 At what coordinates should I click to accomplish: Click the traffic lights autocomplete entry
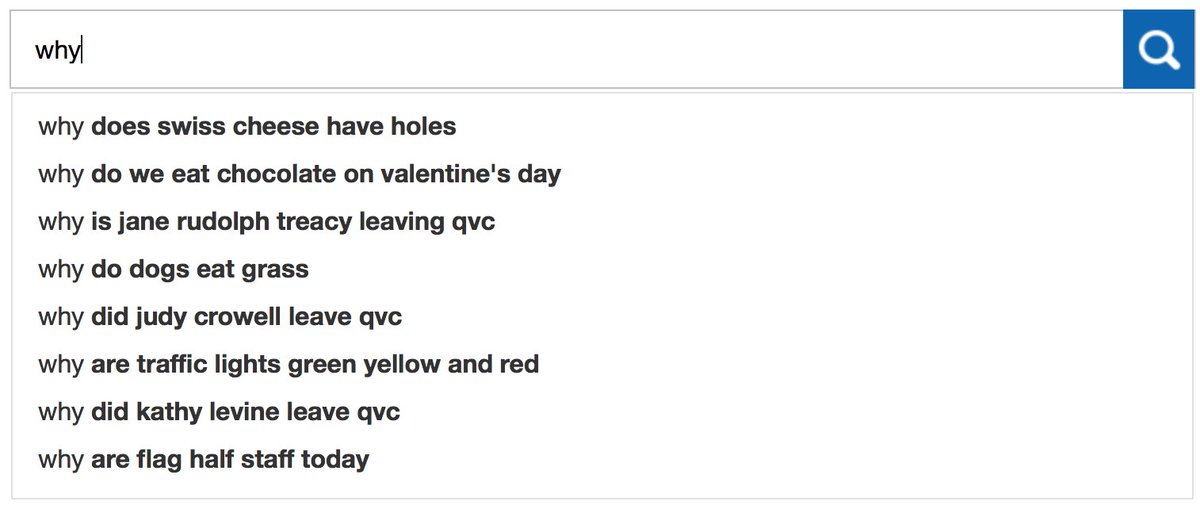pyautogui.click(x=288, y=364)
